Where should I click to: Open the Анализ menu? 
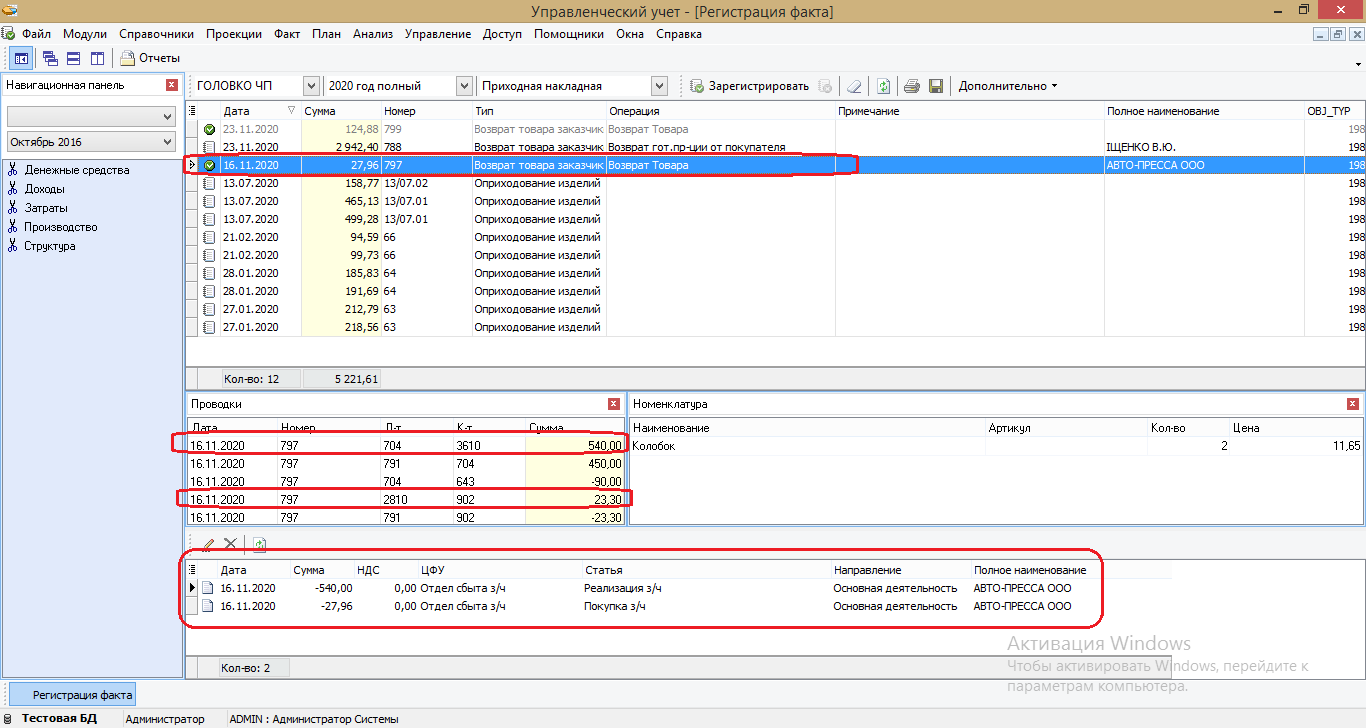point(372,34)
